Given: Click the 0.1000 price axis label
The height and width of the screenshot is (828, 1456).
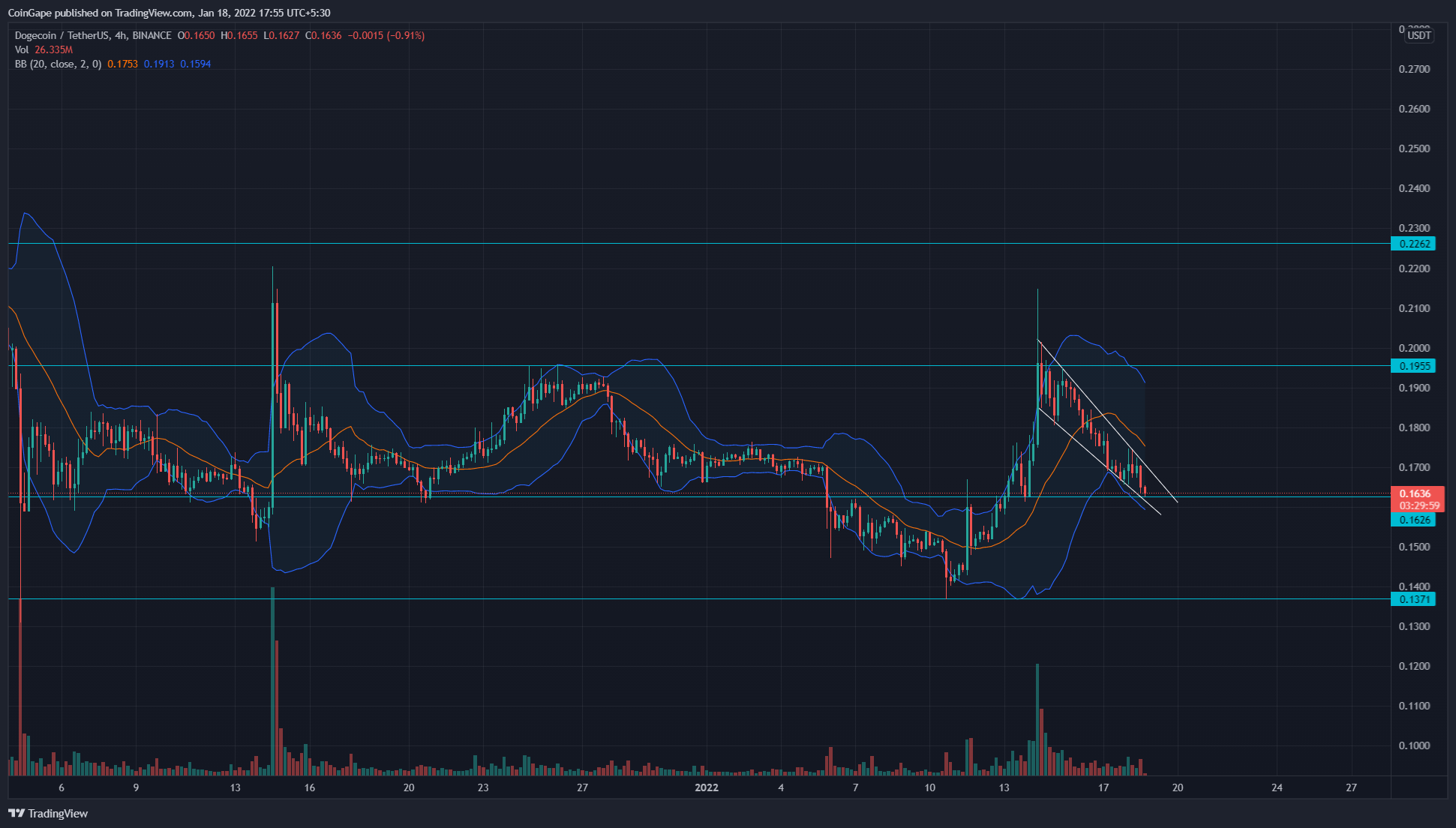Looking at the screenshot, I should point(1415,745).
